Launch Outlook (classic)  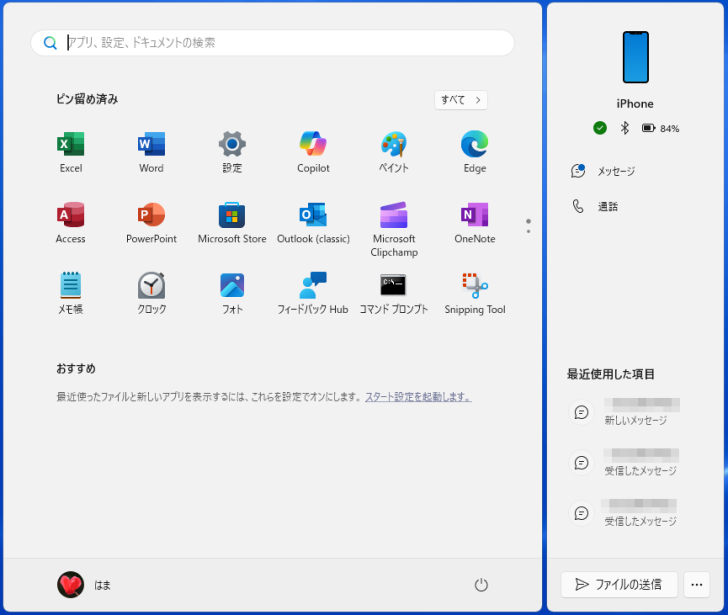(313, 223)
